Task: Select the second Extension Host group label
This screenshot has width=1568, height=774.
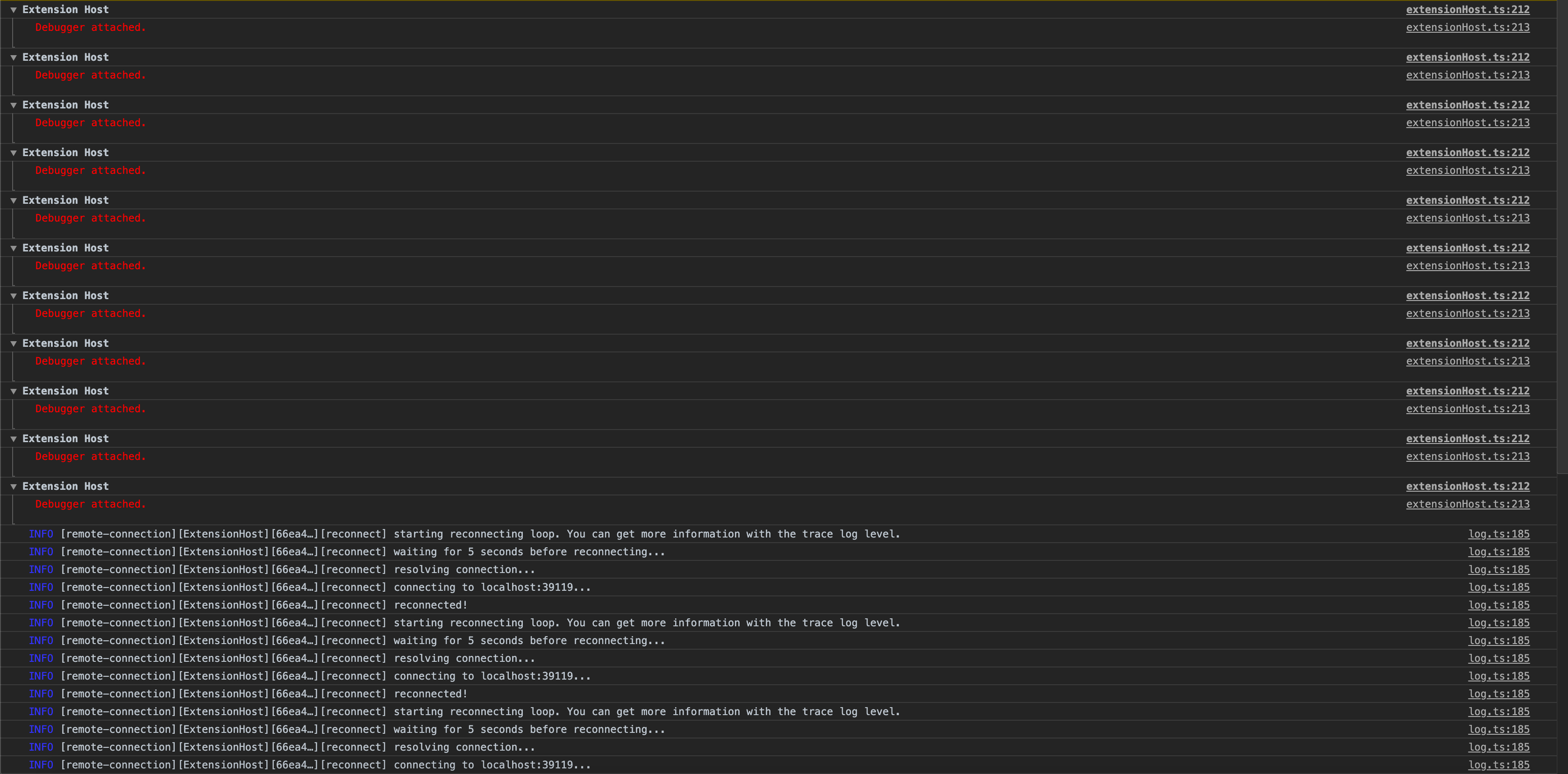Action: pyautogui.click(x=65, y=57)
